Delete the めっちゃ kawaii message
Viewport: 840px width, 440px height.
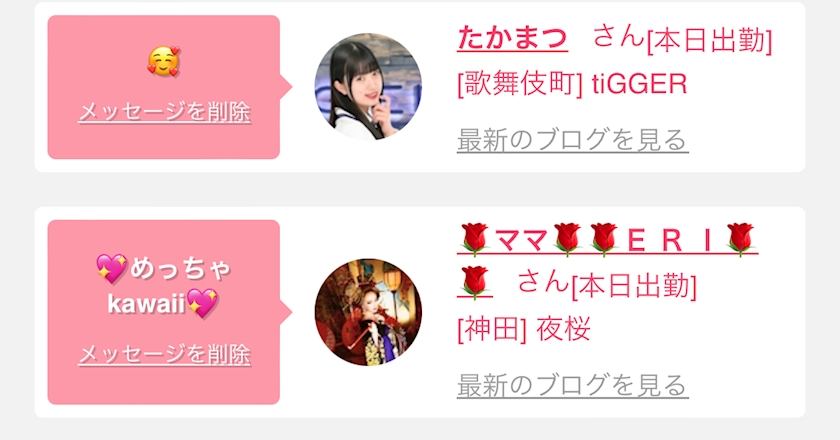point(164,354)
